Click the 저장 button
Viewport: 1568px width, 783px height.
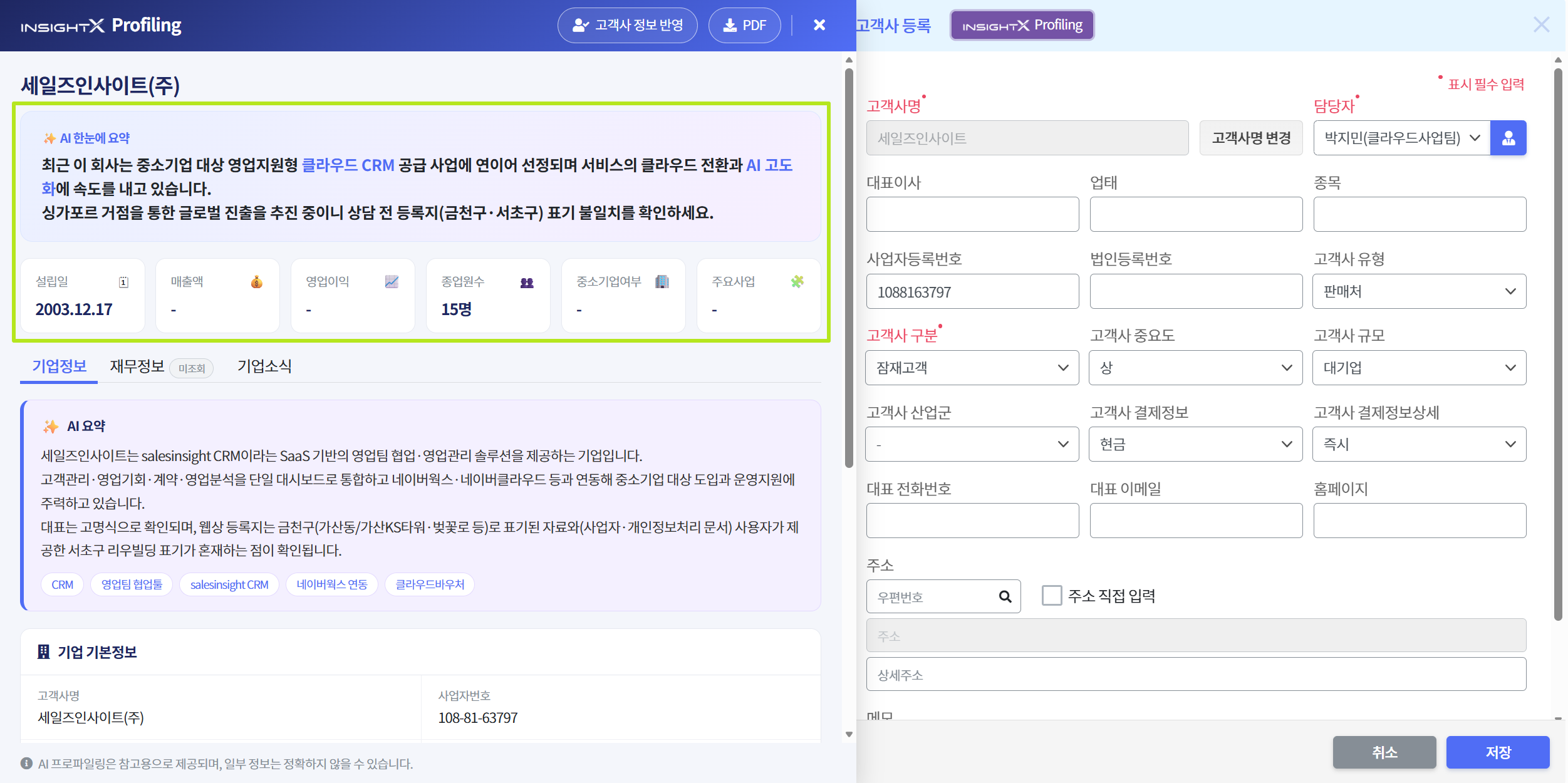click(x=1498, y=752)
